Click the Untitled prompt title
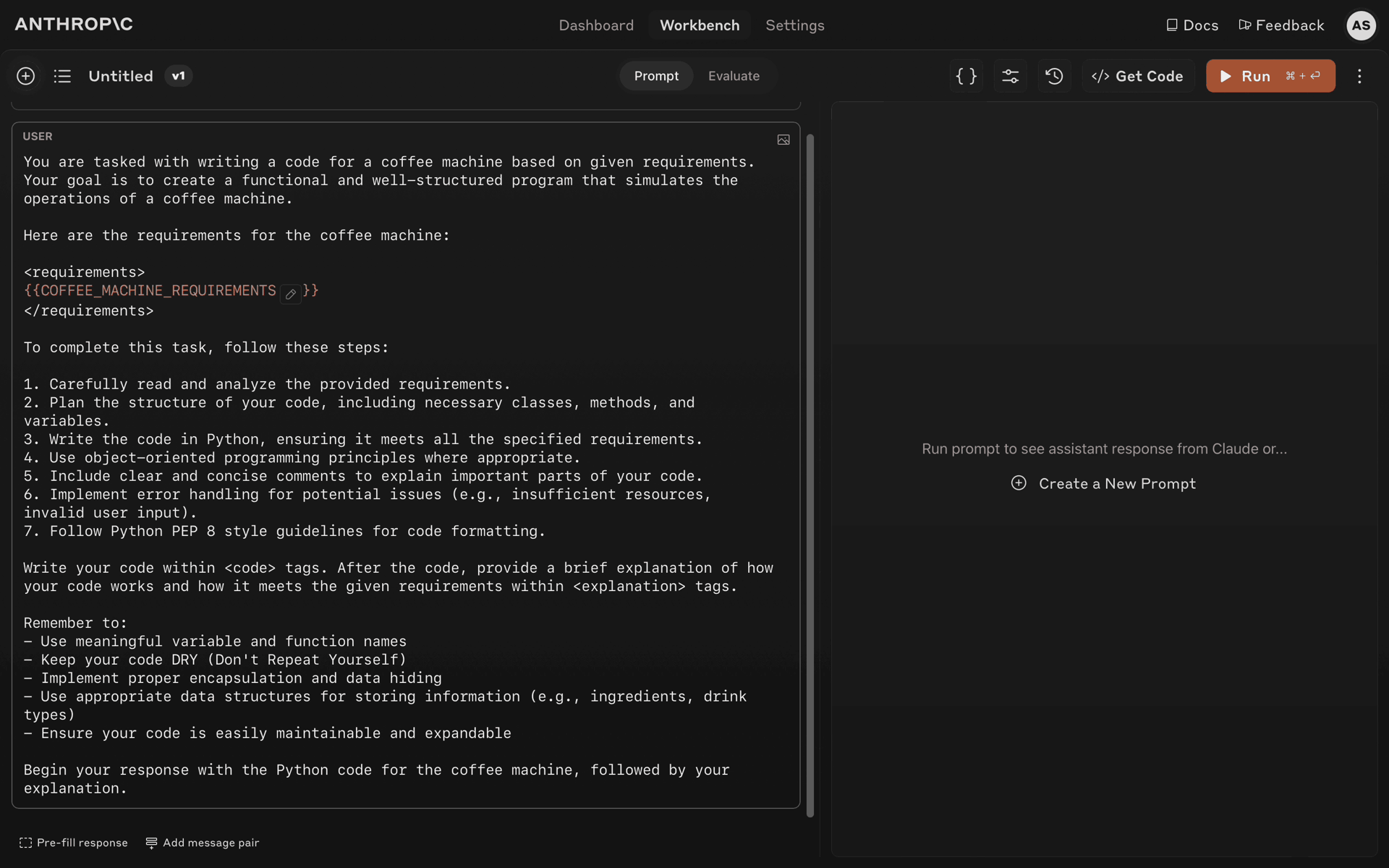 (121, 76)
